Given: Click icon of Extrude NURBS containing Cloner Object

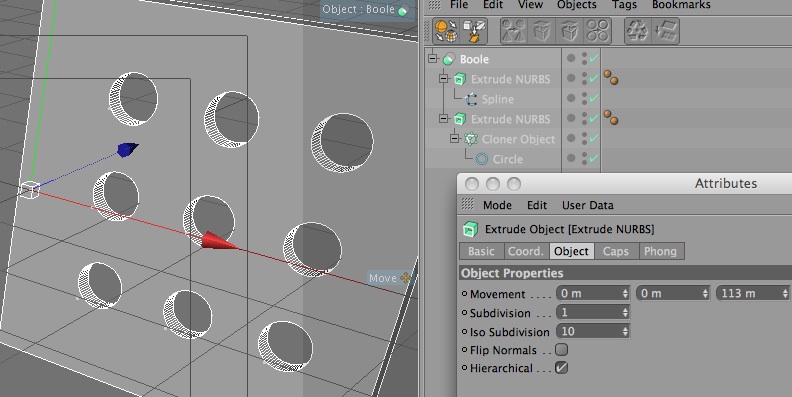Looking at the screenshot, I should pyautogui.click(x=460, y=119).
